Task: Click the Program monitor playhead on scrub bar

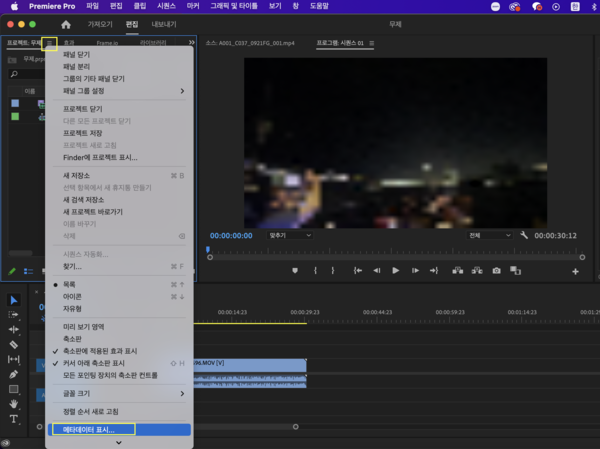Action: pyautogui.click(x=208, y=249)
